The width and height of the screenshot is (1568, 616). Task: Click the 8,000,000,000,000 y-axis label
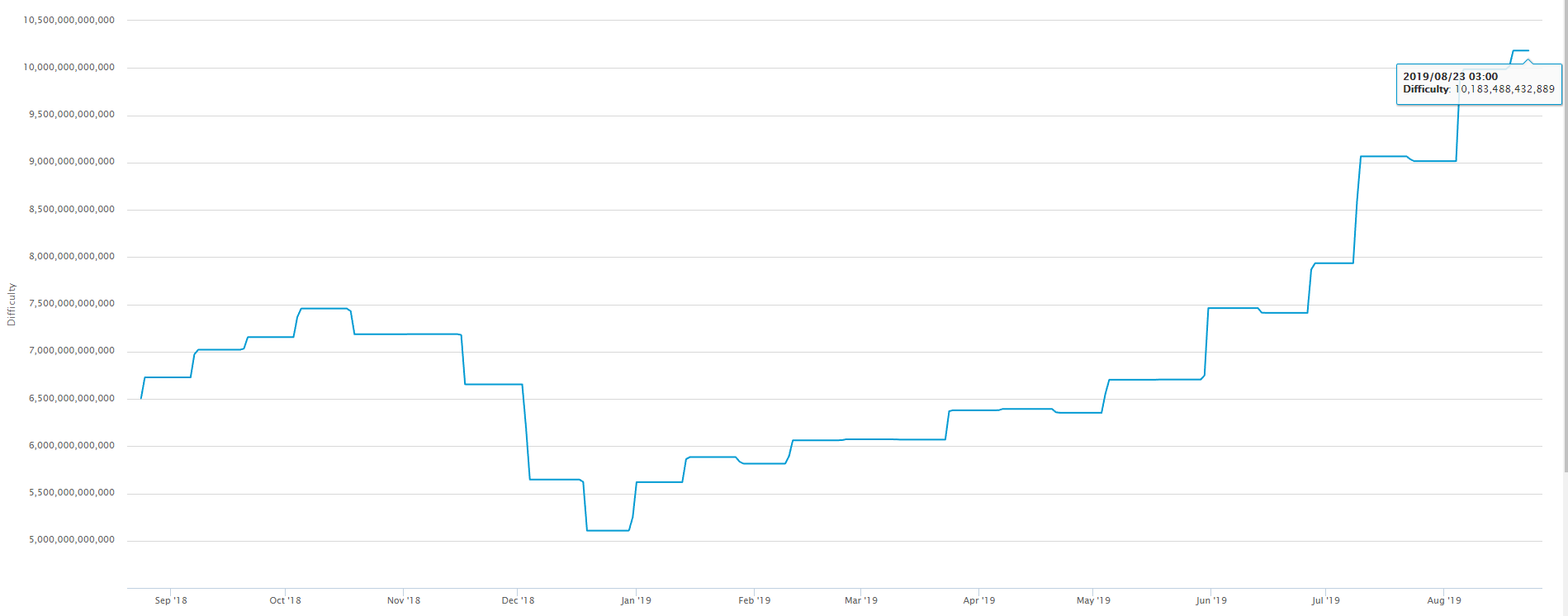tap(71, 256)
